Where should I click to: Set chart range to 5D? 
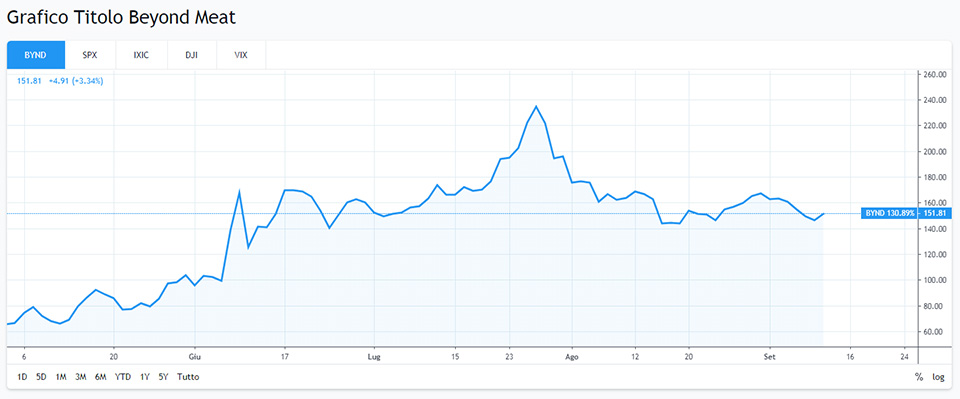click(41, 377)
